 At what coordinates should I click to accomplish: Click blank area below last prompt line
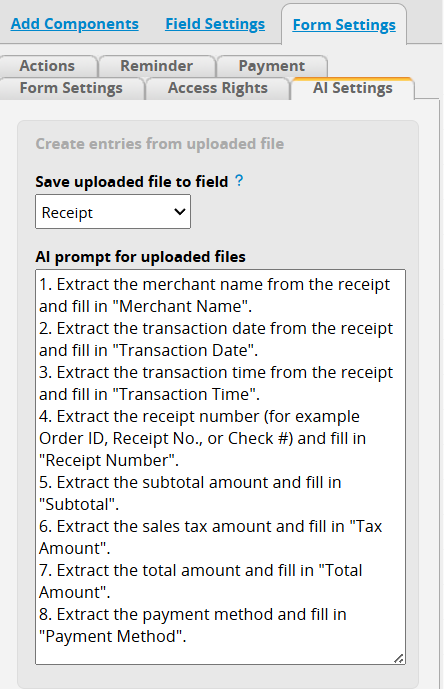[x=220, y=654]
